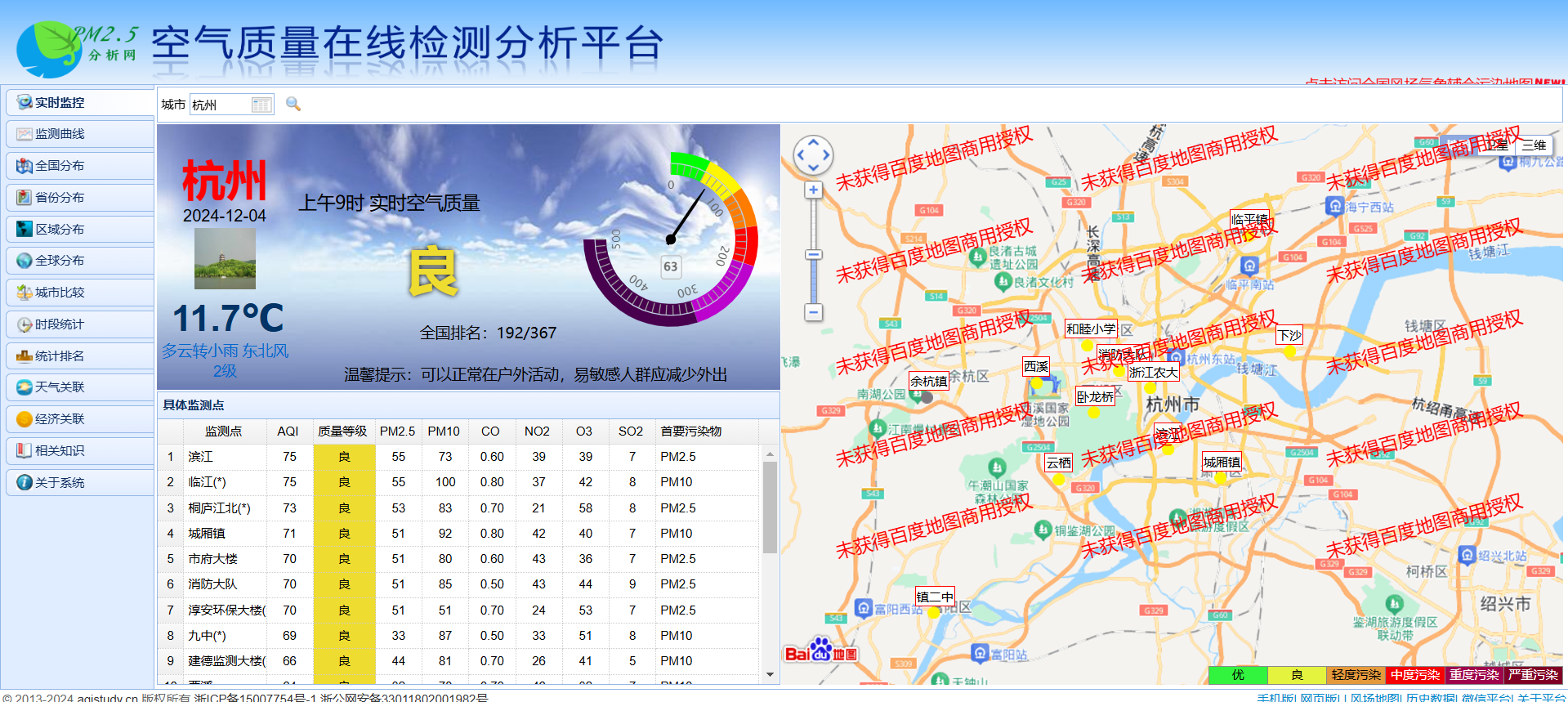Sort table by PM2.5 column header
The image size is (1568, 702).
397,431
